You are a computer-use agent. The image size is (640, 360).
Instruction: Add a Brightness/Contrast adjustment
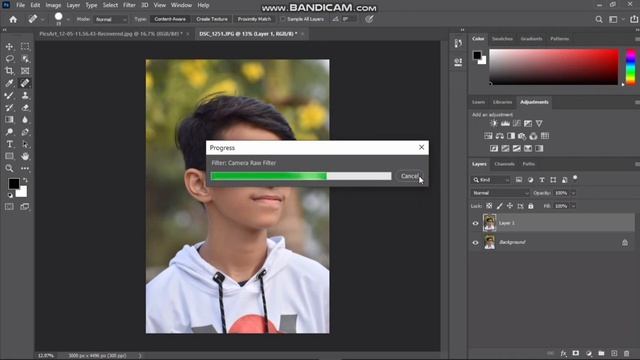tap(494, 123)
